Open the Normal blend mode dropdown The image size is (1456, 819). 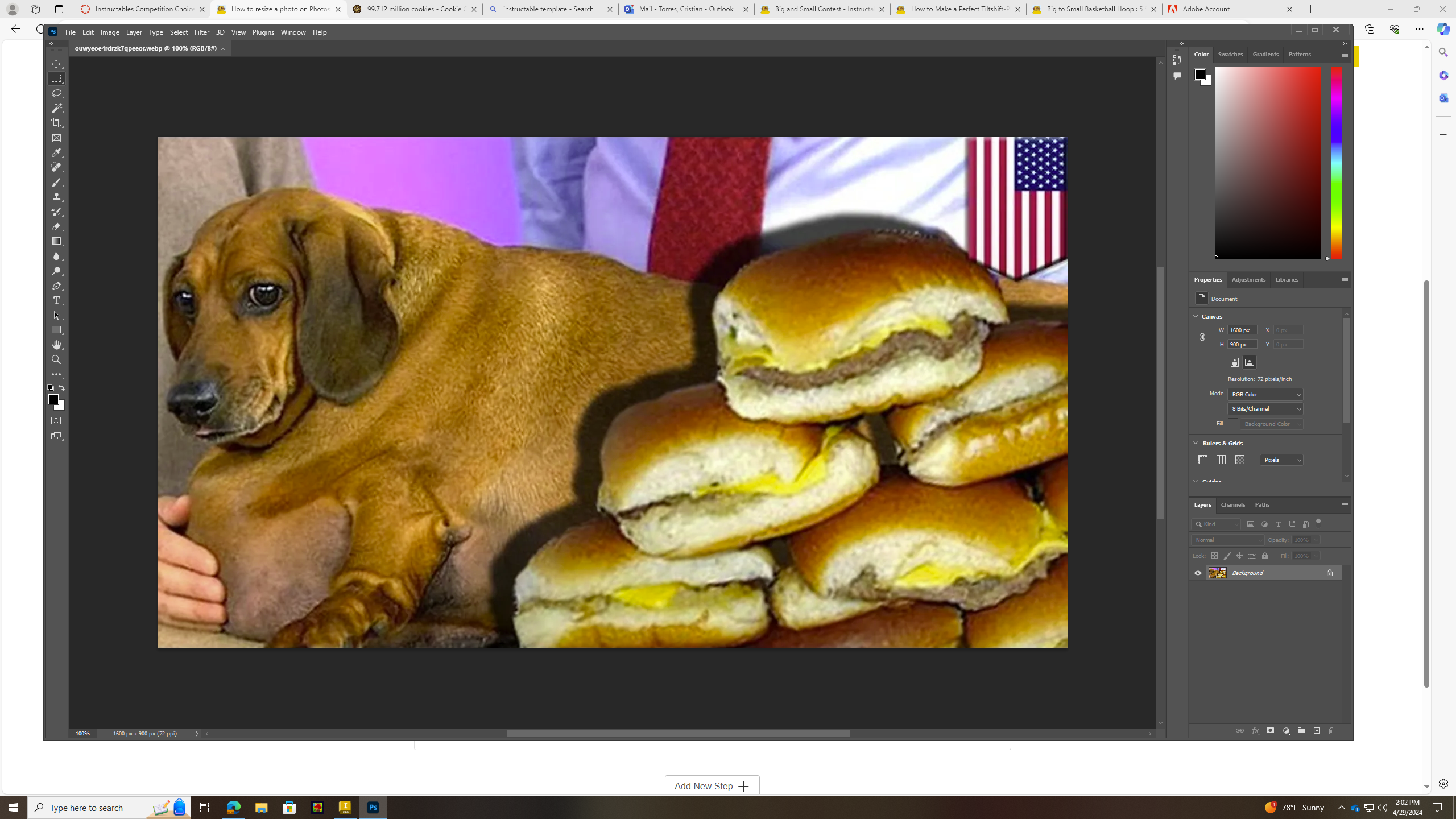(1227, 540)
